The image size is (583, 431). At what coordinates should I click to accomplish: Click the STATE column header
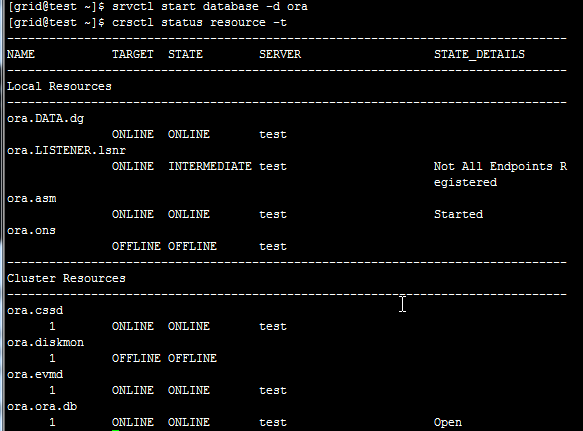pos(185,54)
